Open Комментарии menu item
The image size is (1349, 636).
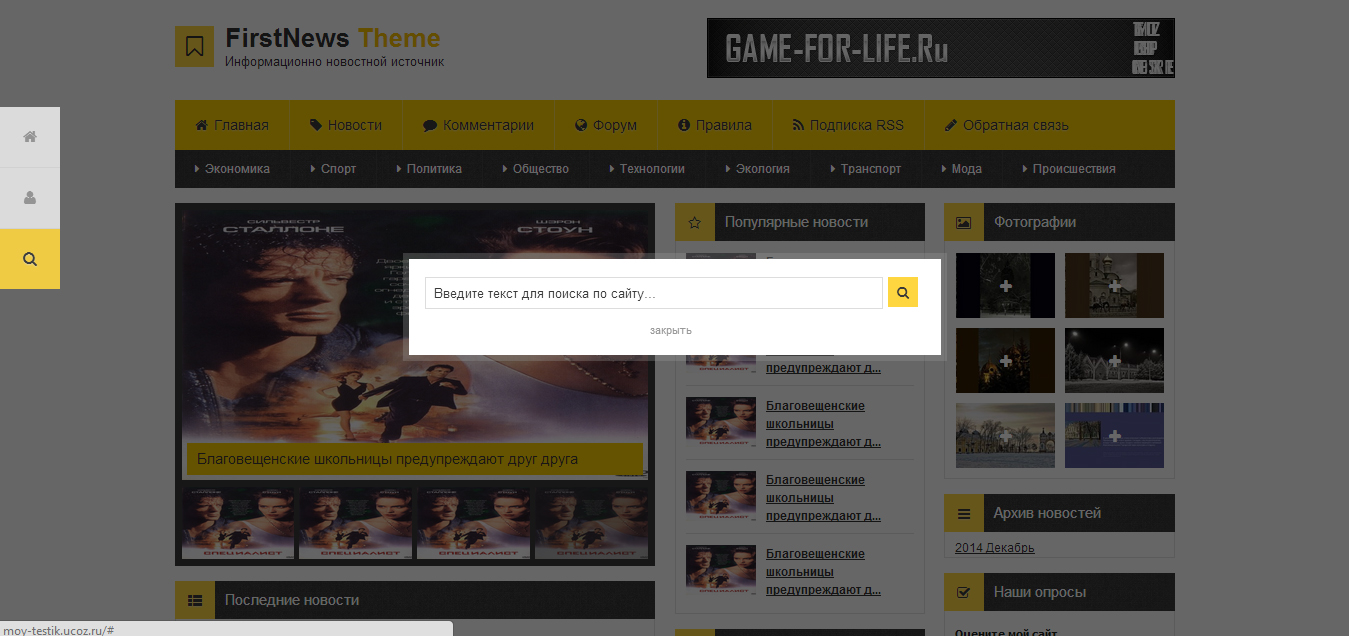[x=478, y=125]
